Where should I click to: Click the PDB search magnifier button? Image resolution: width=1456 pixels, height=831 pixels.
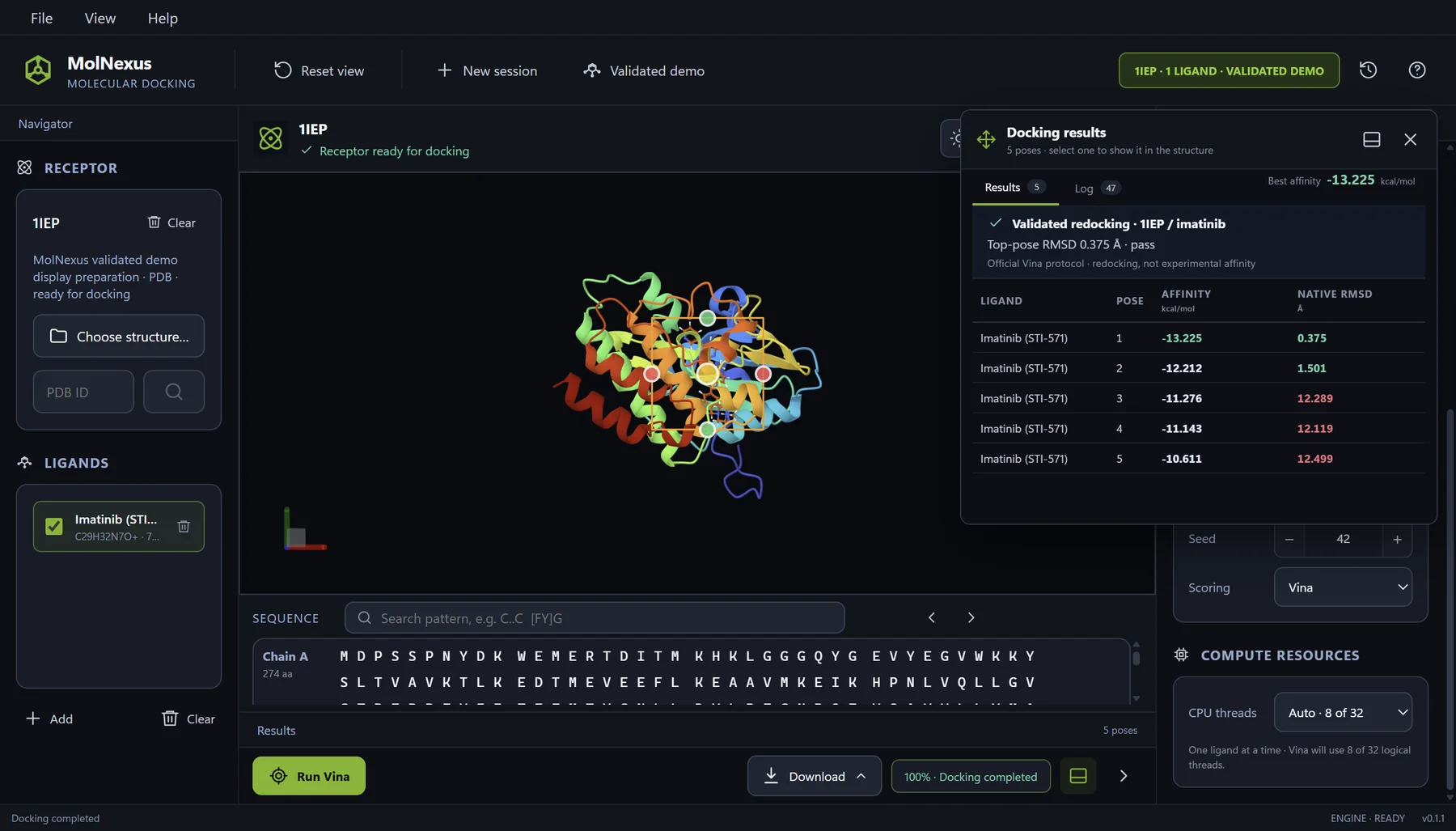[174, 392]
